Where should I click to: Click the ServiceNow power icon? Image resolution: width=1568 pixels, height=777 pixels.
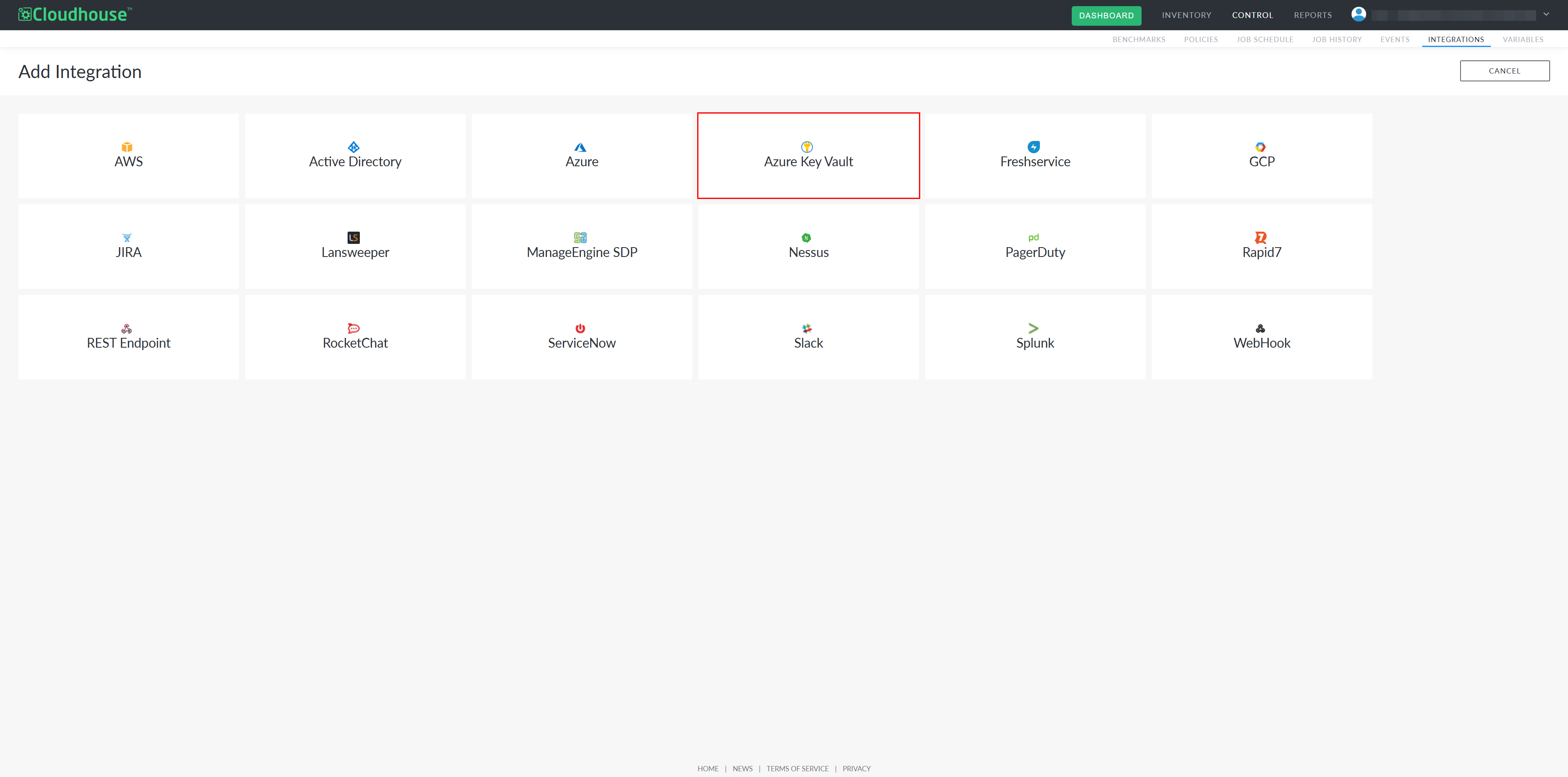(580, 329)
